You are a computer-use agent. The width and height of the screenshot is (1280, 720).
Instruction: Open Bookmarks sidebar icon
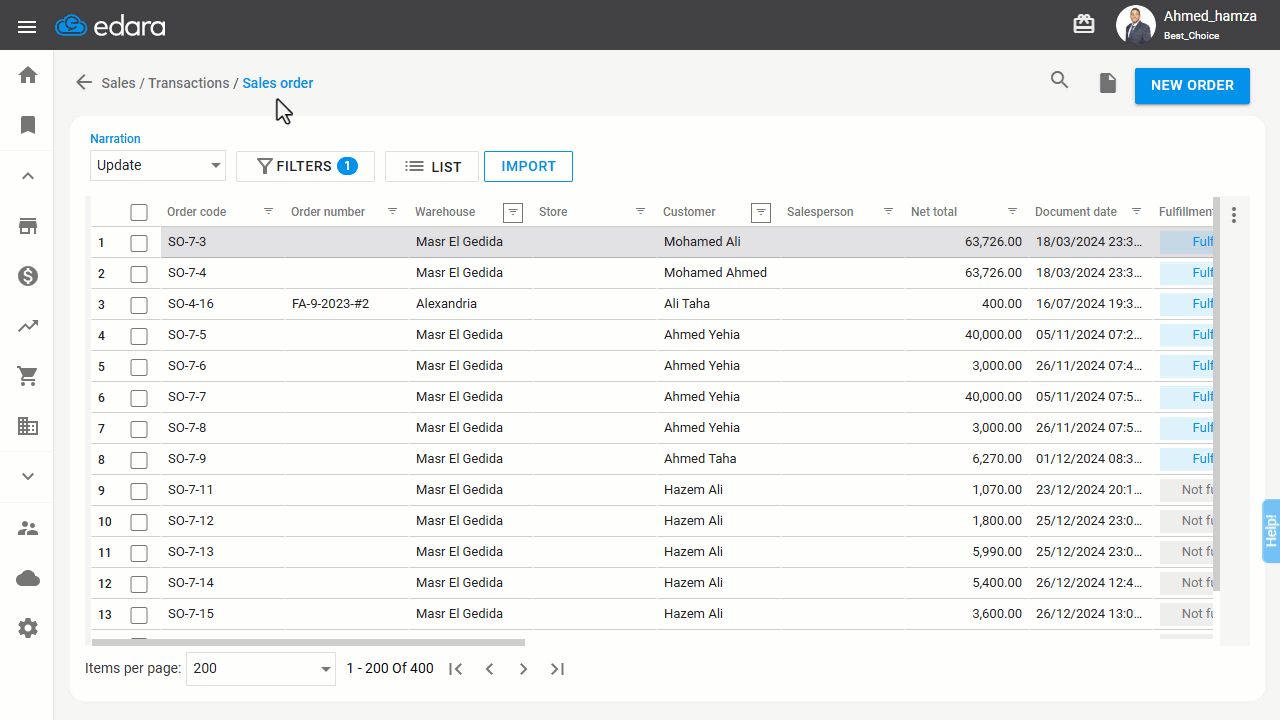point(28,125)
